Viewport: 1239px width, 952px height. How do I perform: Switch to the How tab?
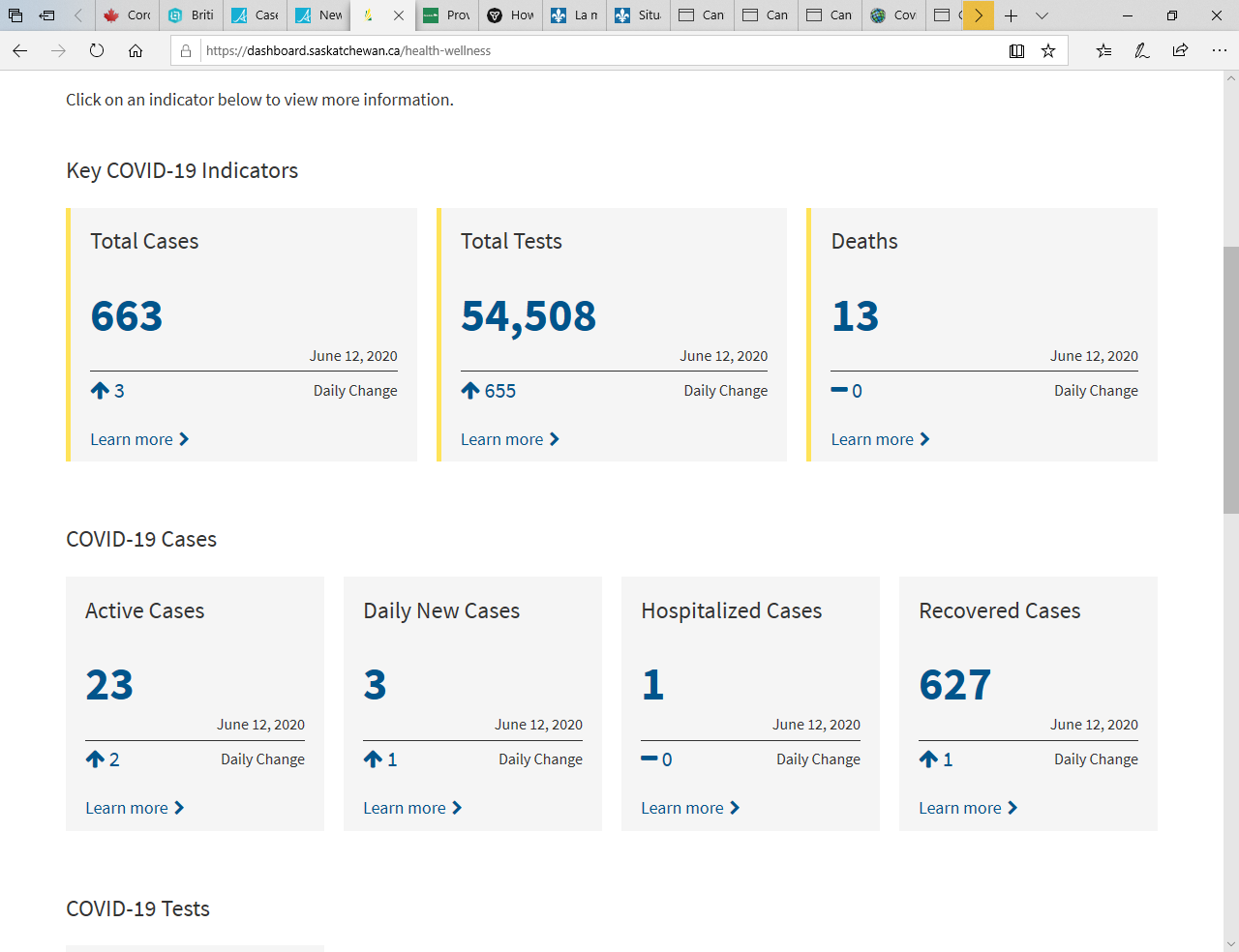511,15
